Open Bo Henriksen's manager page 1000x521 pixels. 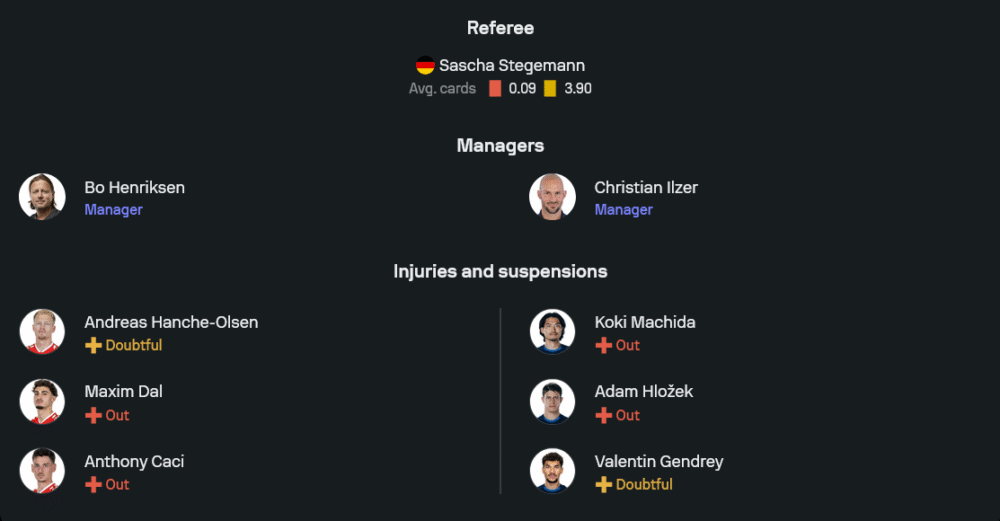134,188
